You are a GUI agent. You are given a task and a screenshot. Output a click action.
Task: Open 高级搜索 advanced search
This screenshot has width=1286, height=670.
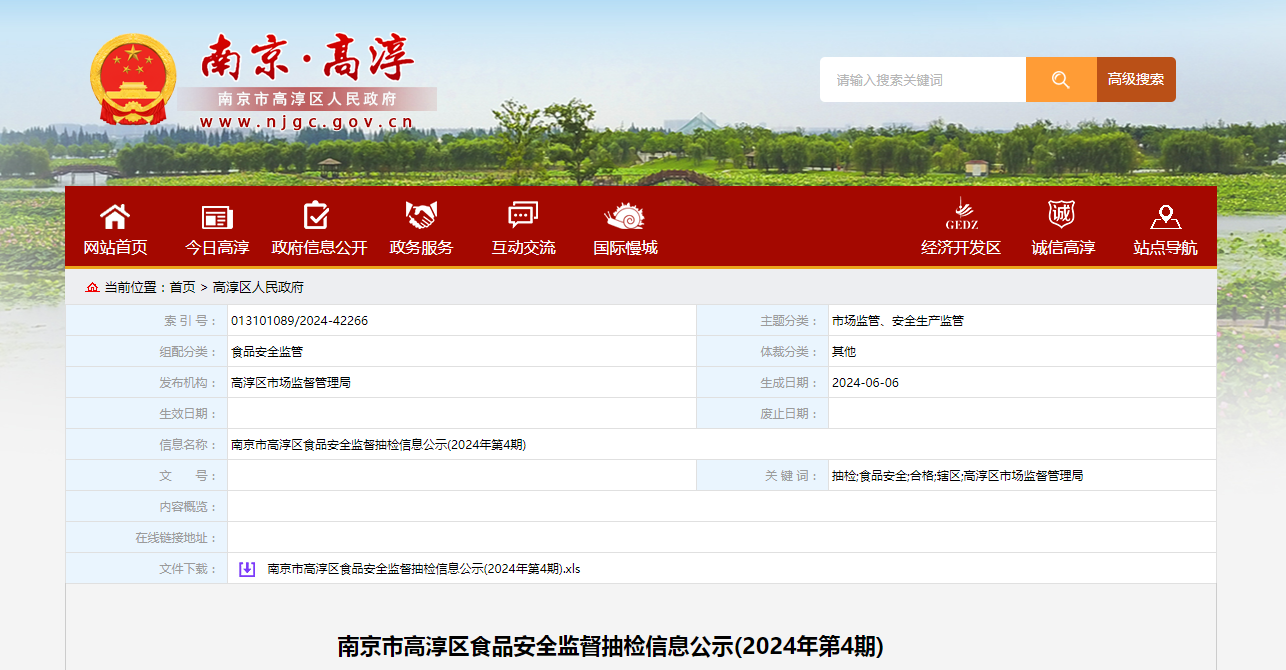pos(1136,79)
